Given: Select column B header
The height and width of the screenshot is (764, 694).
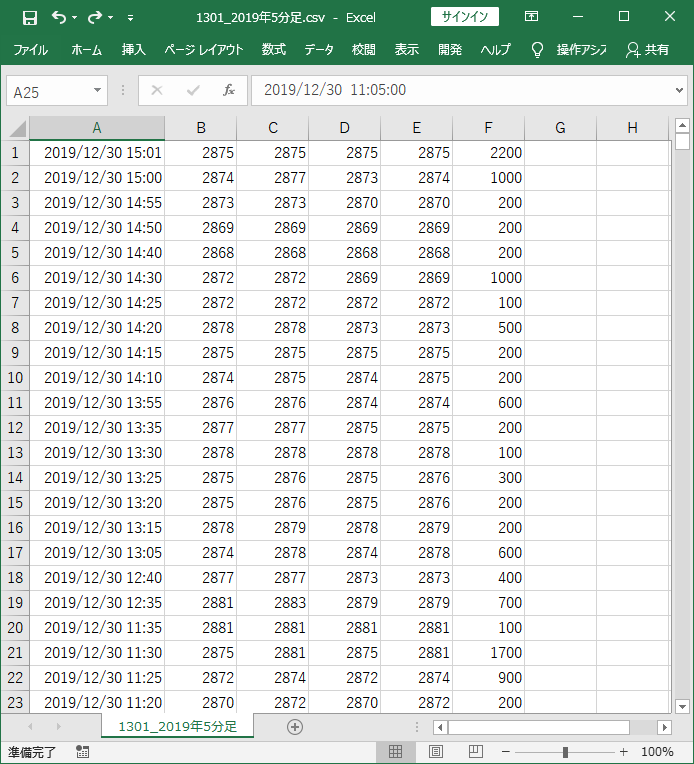Looking at the screenshot, I should pos(201,128).
